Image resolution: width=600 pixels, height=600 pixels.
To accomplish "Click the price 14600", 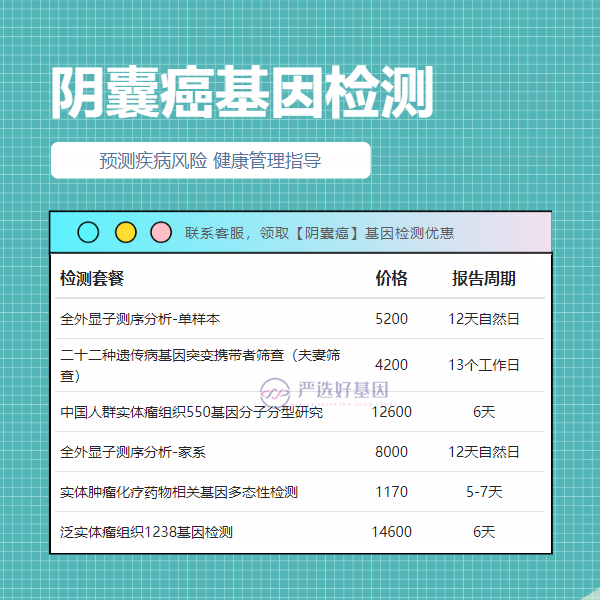I will click(x=391, y=532).
